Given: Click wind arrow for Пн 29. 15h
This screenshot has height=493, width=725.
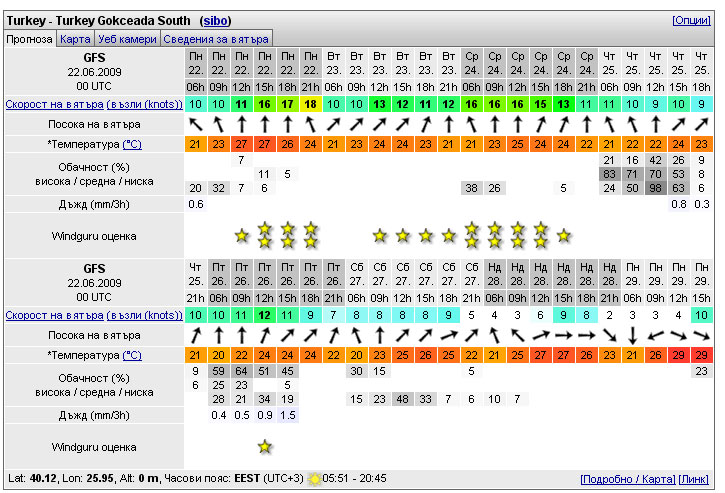Looking at the screenshot, I should [x=701, y=335].
